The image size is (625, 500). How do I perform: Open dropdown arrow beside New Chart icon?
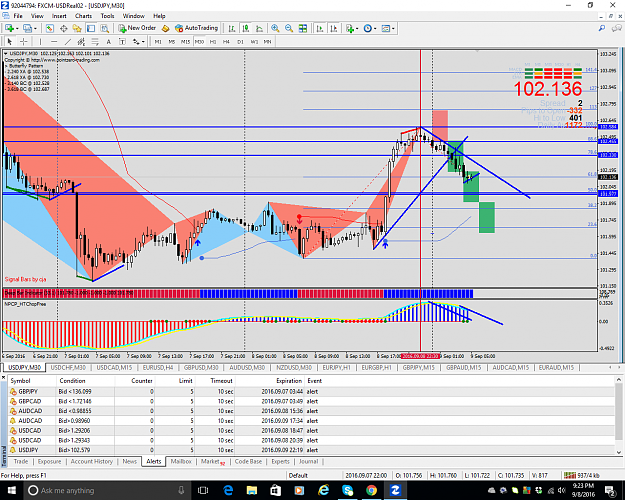(x=17, y=28)
